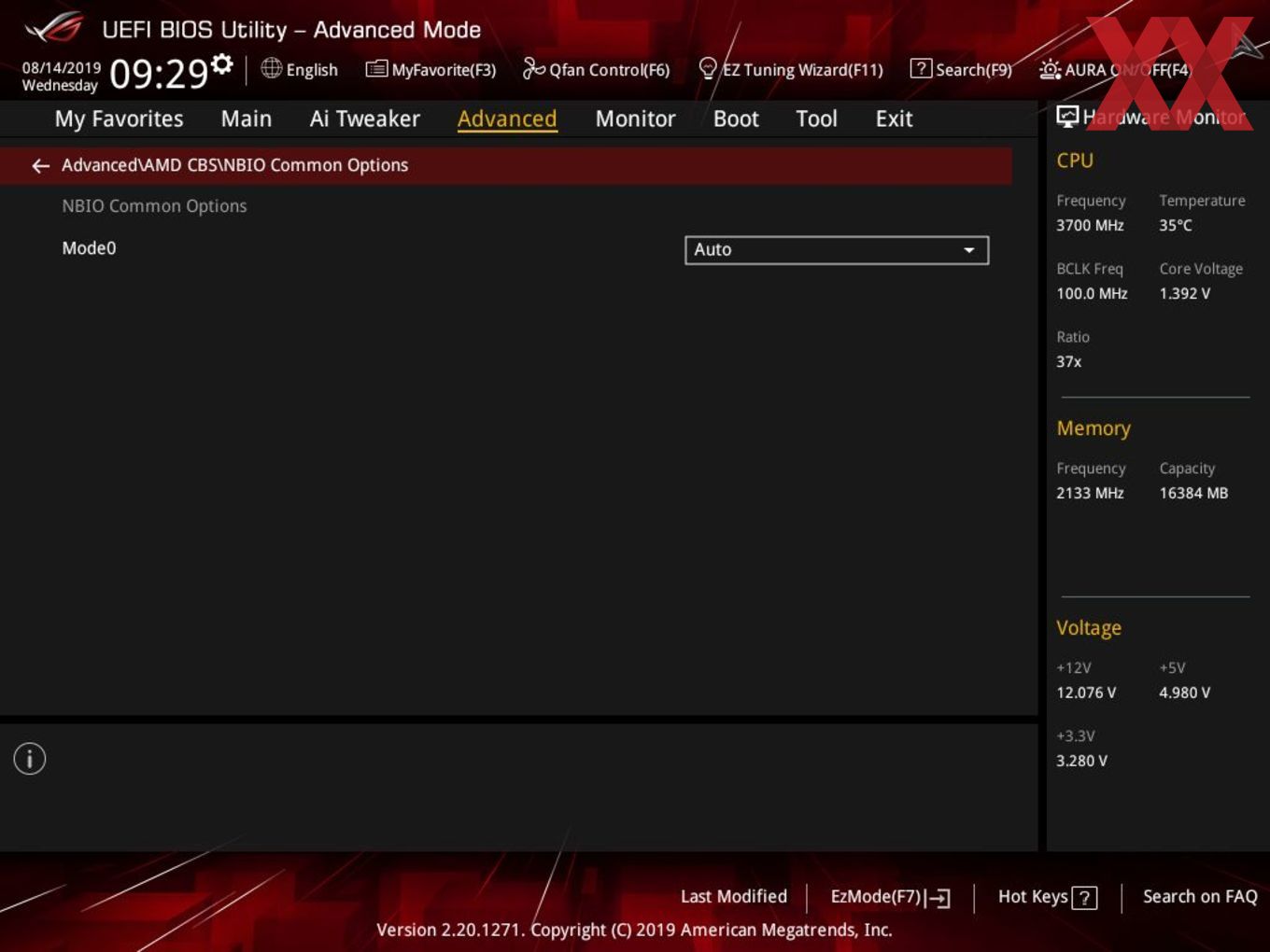Click the memory frequency 2133 MHz
The width and height of the screenshot is (1270, 952).
click(x=1090, y=493)
